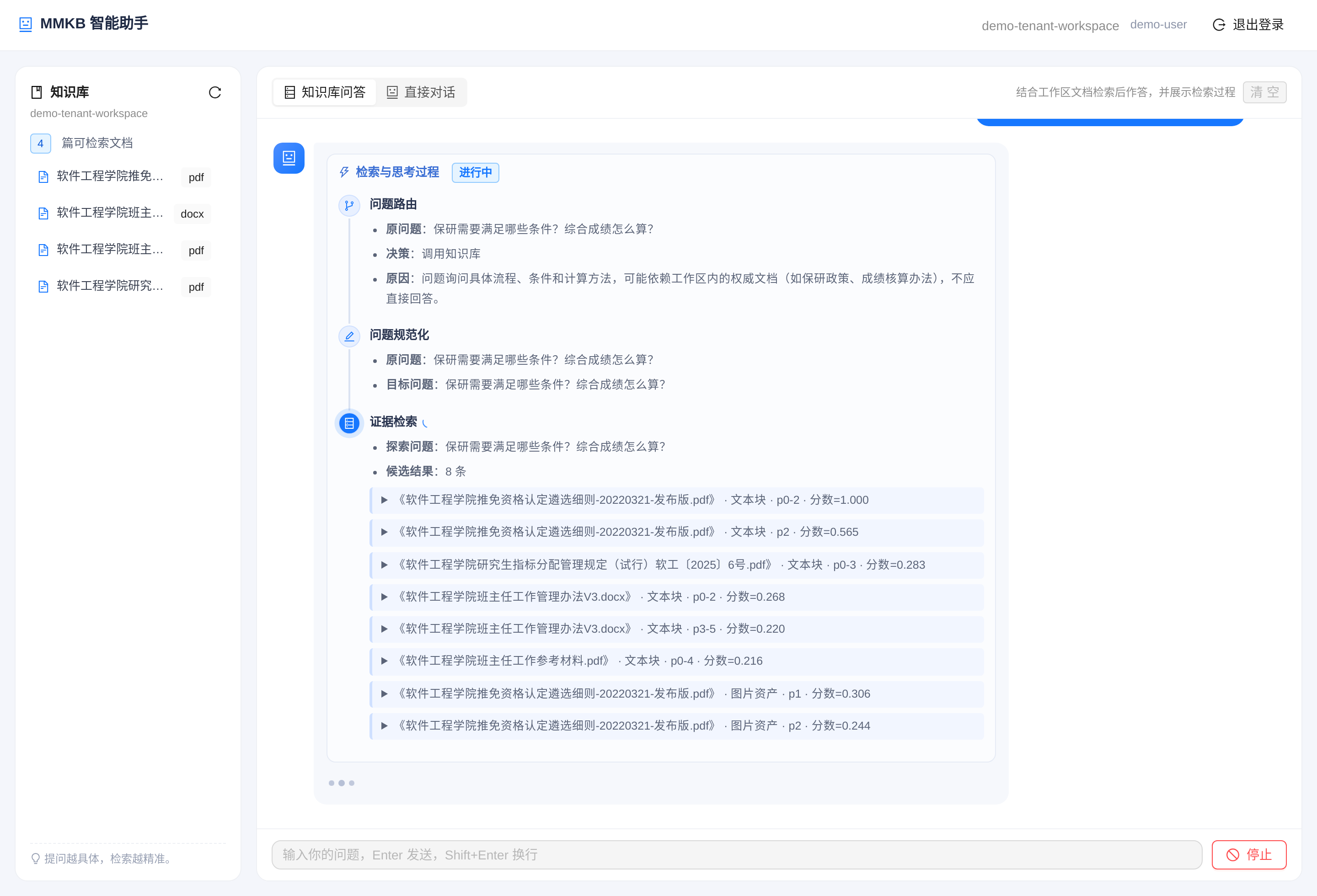Click the logout arrow icon

coord(1218,25)
